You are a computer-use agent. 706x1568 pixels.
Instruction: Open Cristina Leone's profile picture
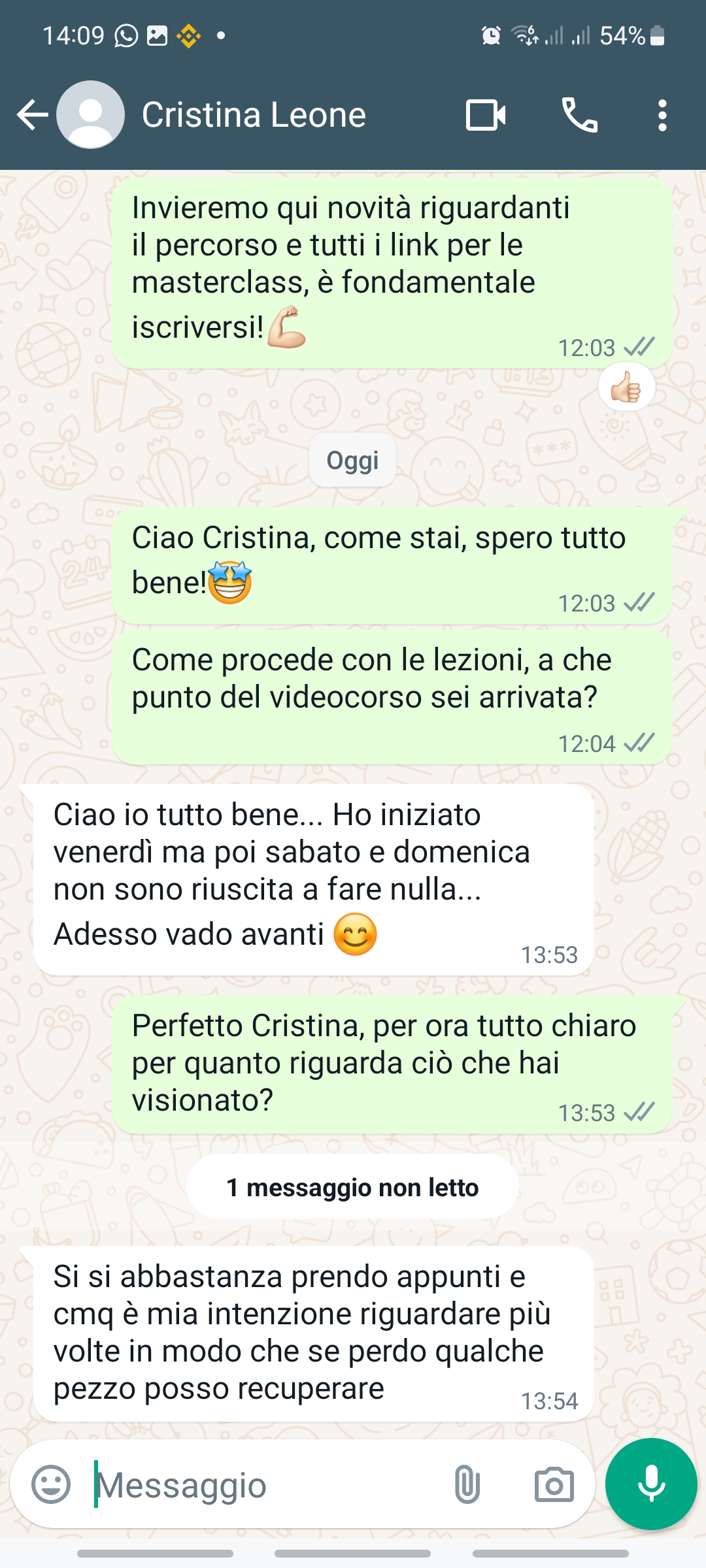90,115
